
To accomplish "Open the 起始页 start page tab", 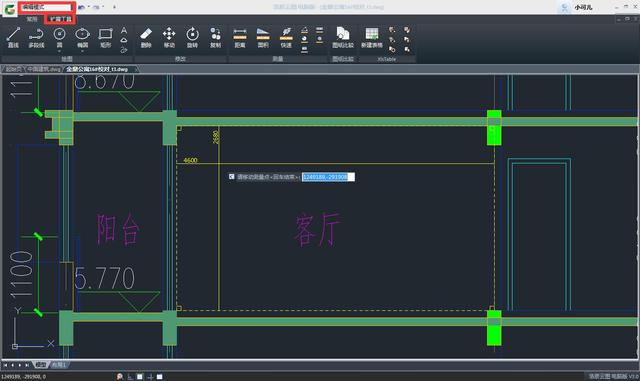I will [13, 69].
